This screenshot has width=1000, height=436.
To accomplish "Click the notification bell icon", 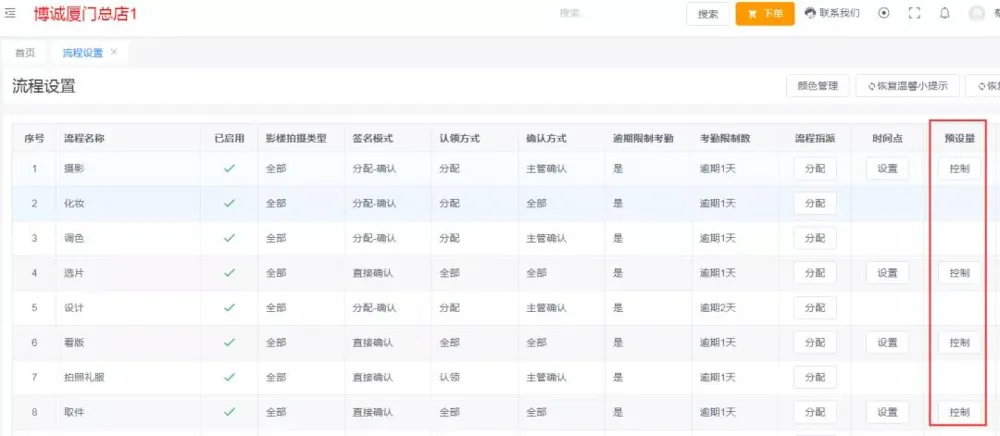I will pos(944,13).
